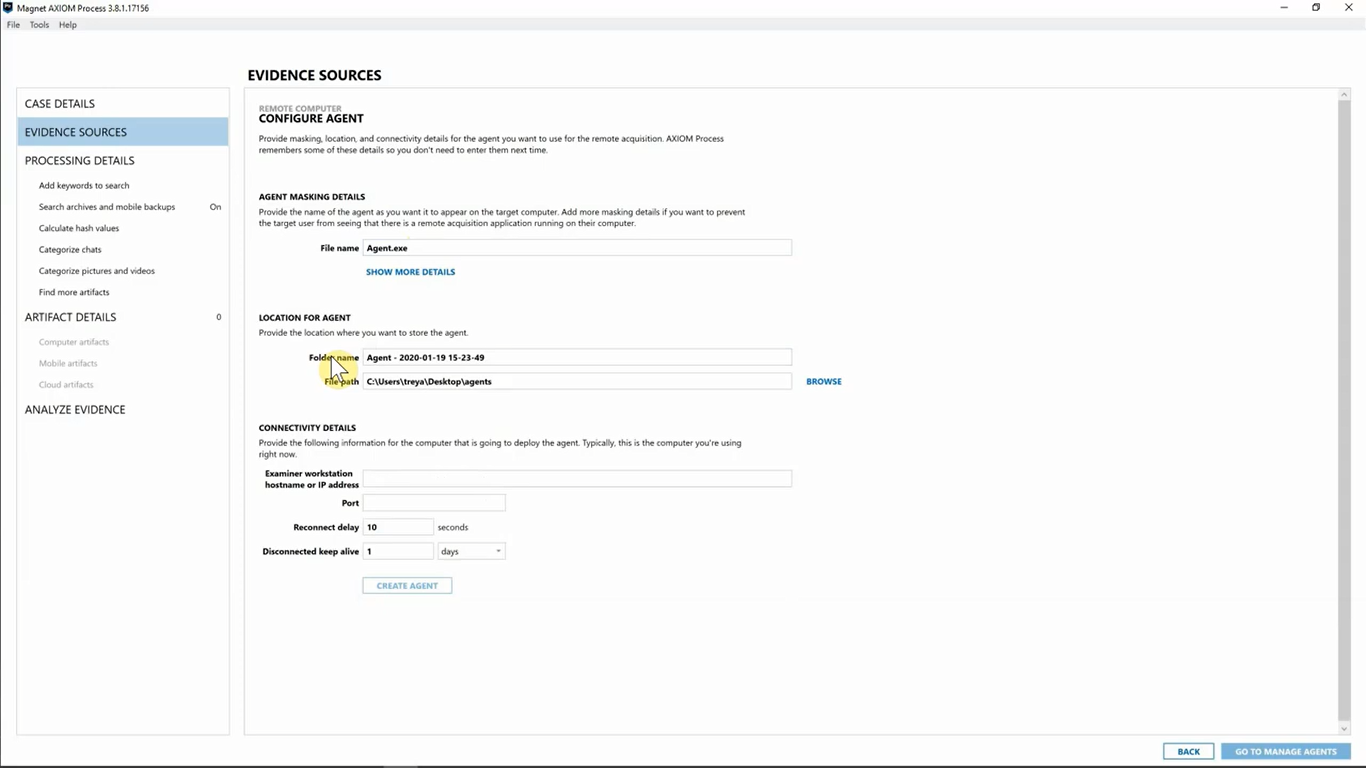Open the Processing Details section

[79, 160]
